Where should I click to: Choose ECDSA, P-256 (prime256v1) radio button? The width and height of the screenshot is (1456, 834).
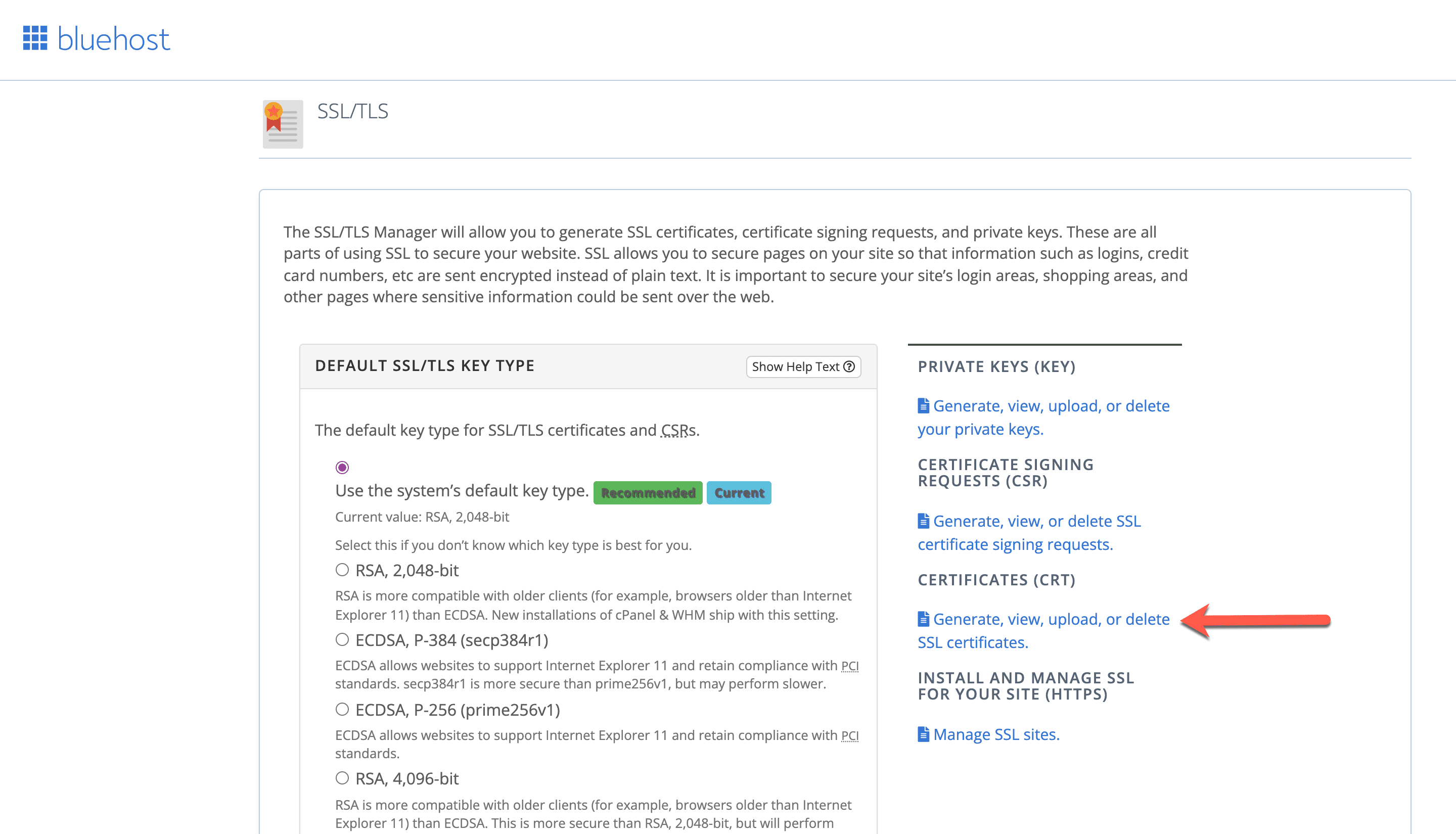tap(342, 710)
